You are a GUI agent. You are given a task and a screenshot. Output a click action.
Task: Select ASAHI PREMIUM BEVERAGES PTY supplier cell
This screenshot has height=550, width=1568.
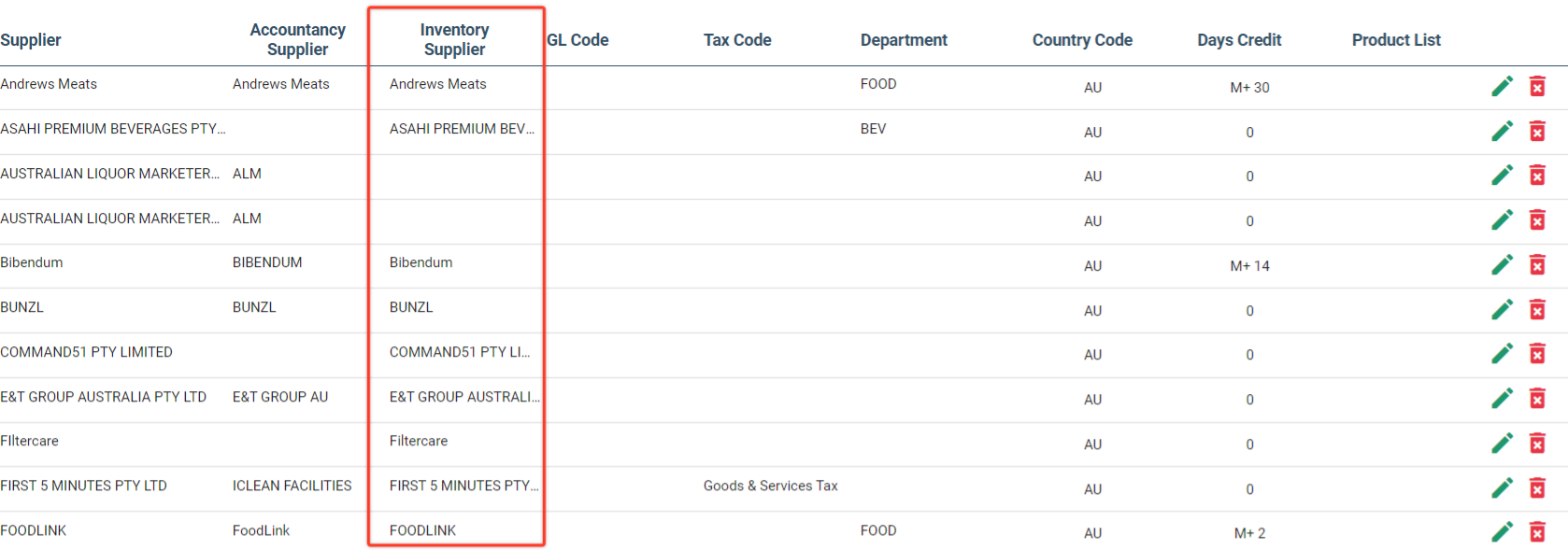[112, 129]
